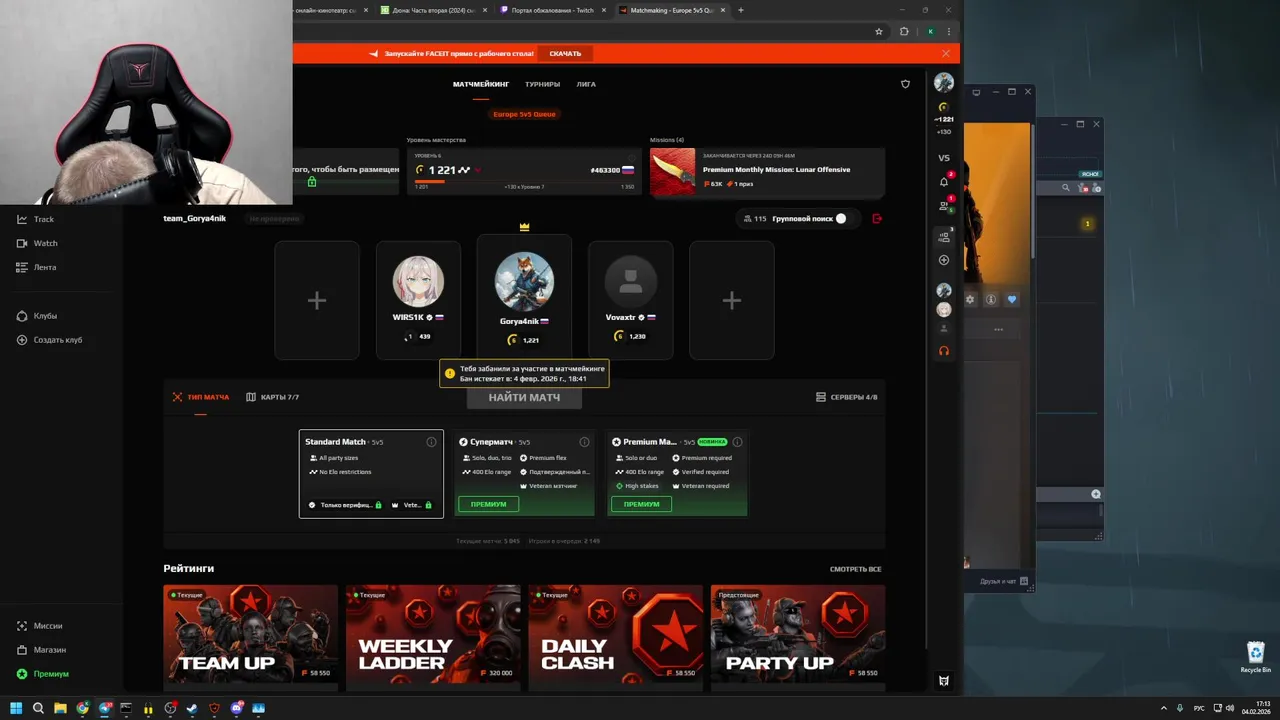Toggle the Групповой поиск switch
Image resolution: width=1280 pixels, height=720 pixels.
click(841, 218)
